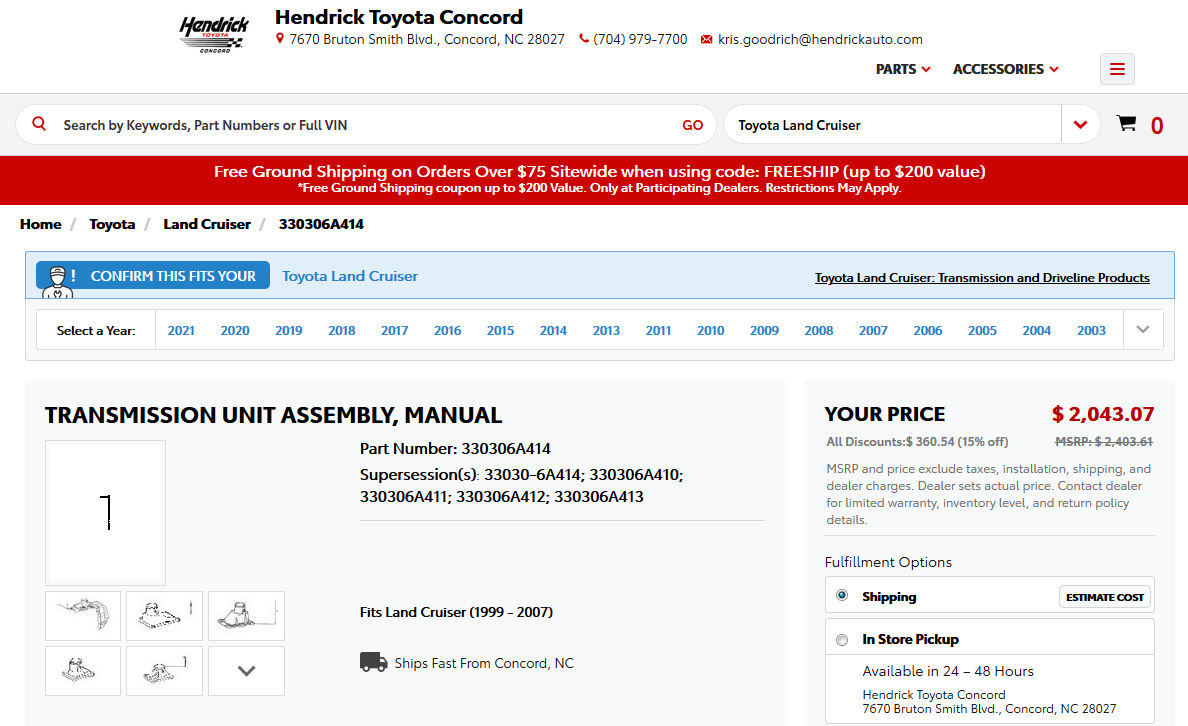
Task: Click the Fits Land Cruiser (1999 - 2007) text
Action: click(x=456, y=612)
